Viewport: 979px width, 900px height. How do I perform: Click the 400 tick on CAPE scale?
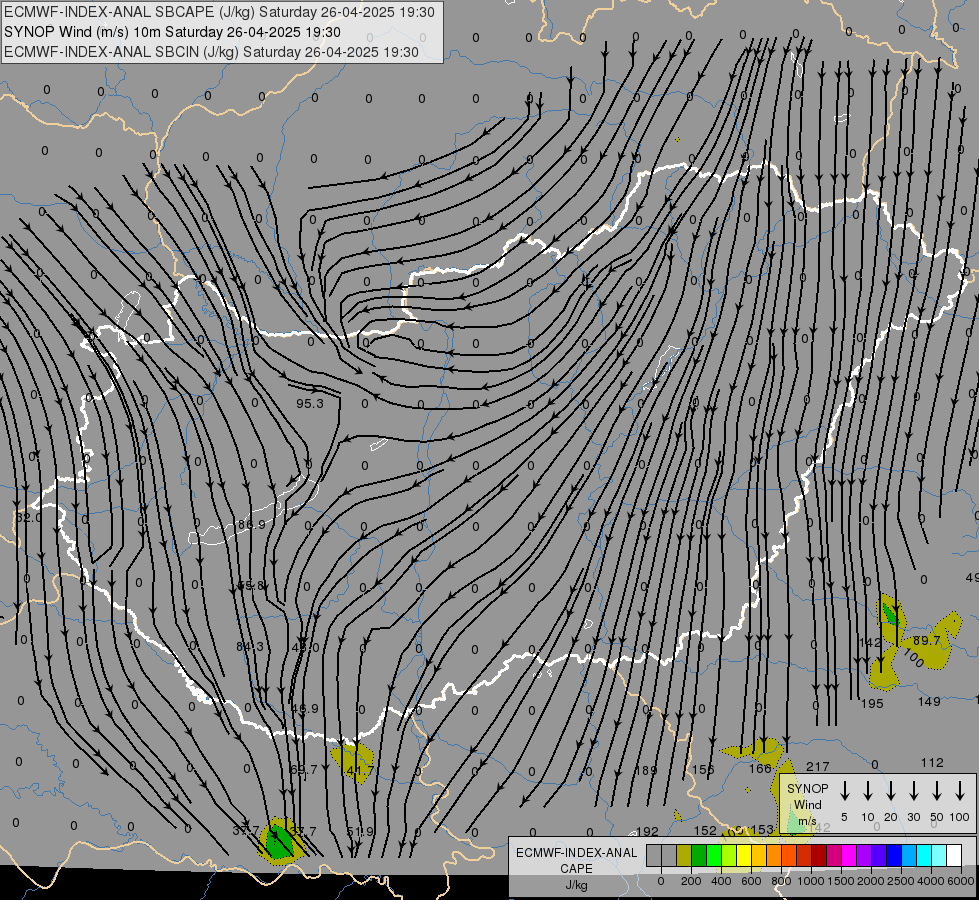click(x=721, y=881)
